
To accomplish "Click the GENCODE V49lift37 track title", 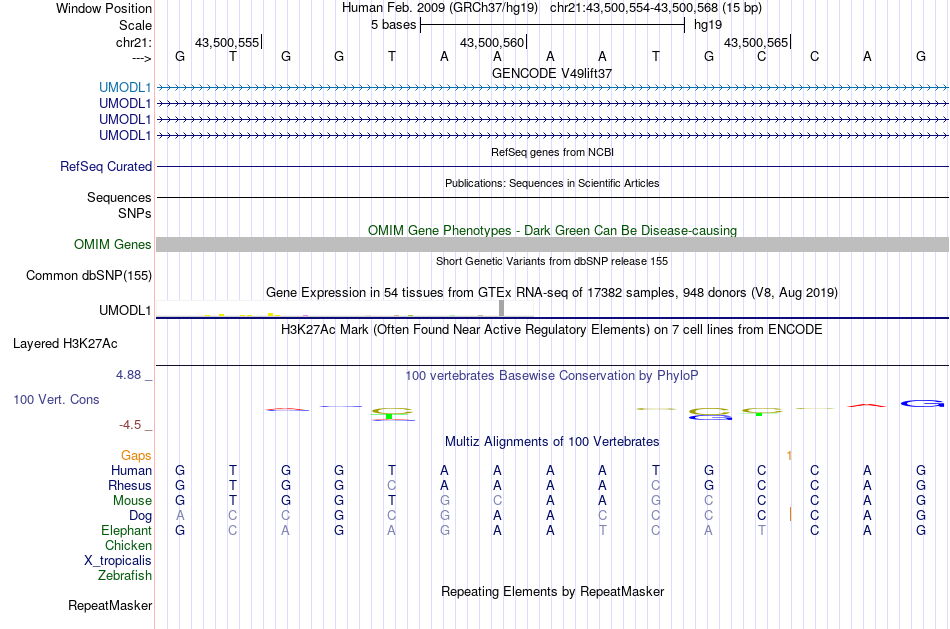I will coord(552,73).
